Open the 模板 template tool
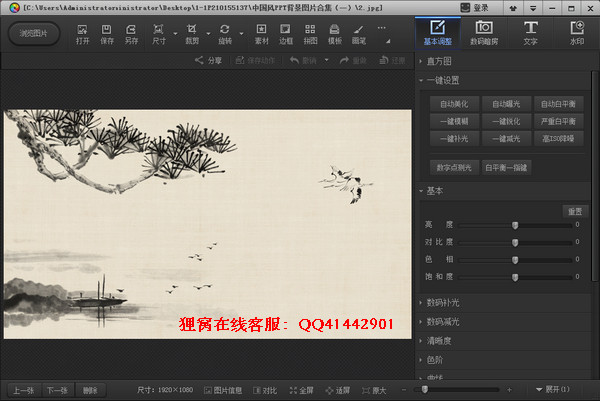 [334, 34]
